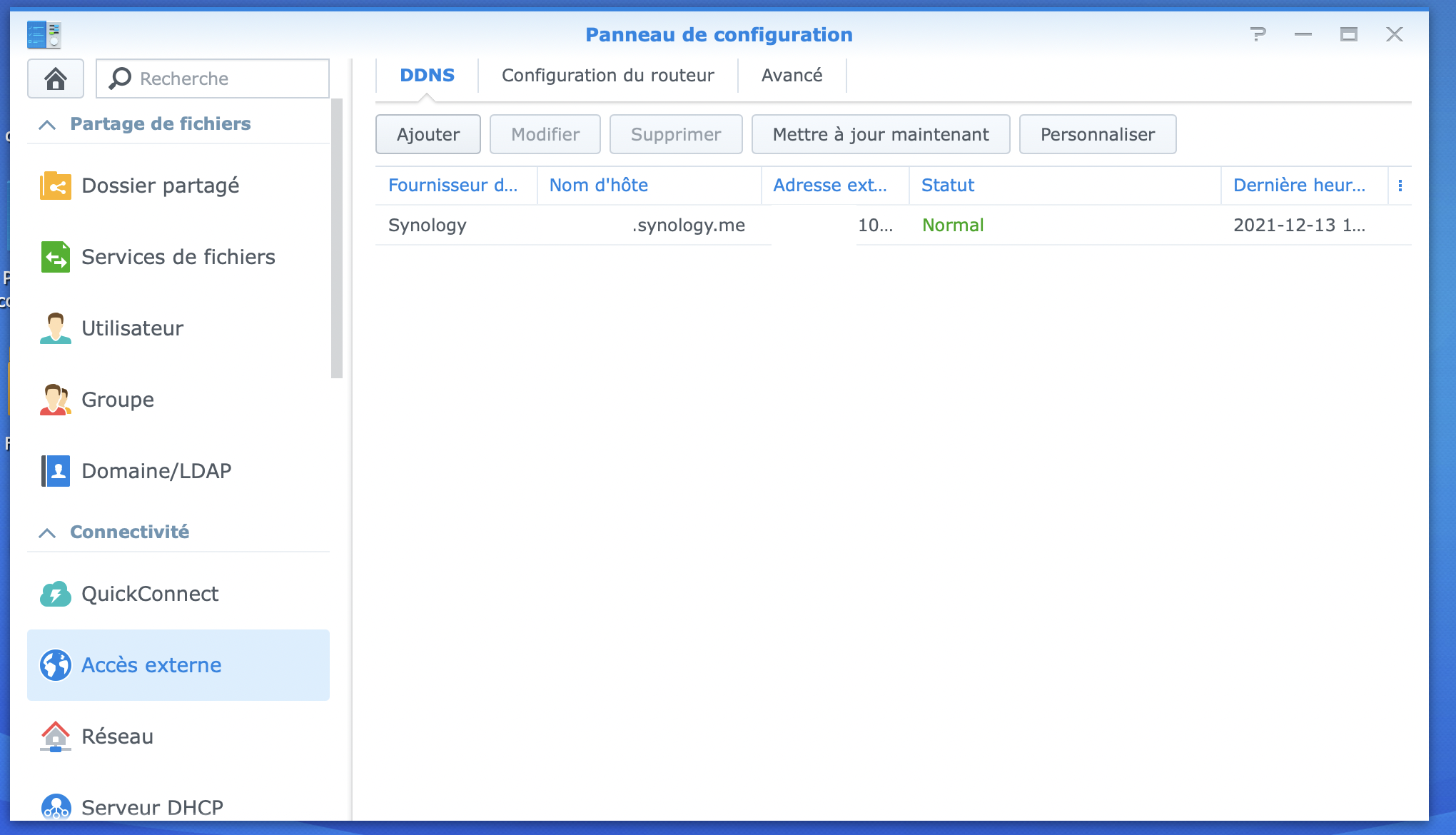Open the column options three-dot menu

pos(1400,186)
